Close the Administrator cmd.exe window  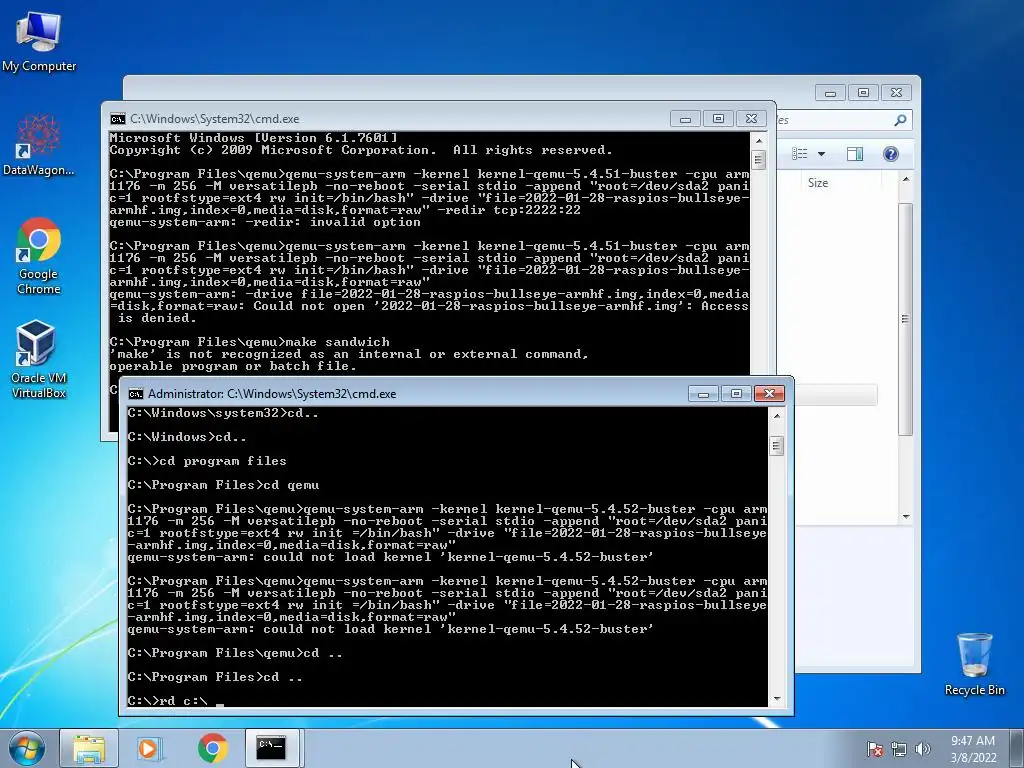click(769, 394)
